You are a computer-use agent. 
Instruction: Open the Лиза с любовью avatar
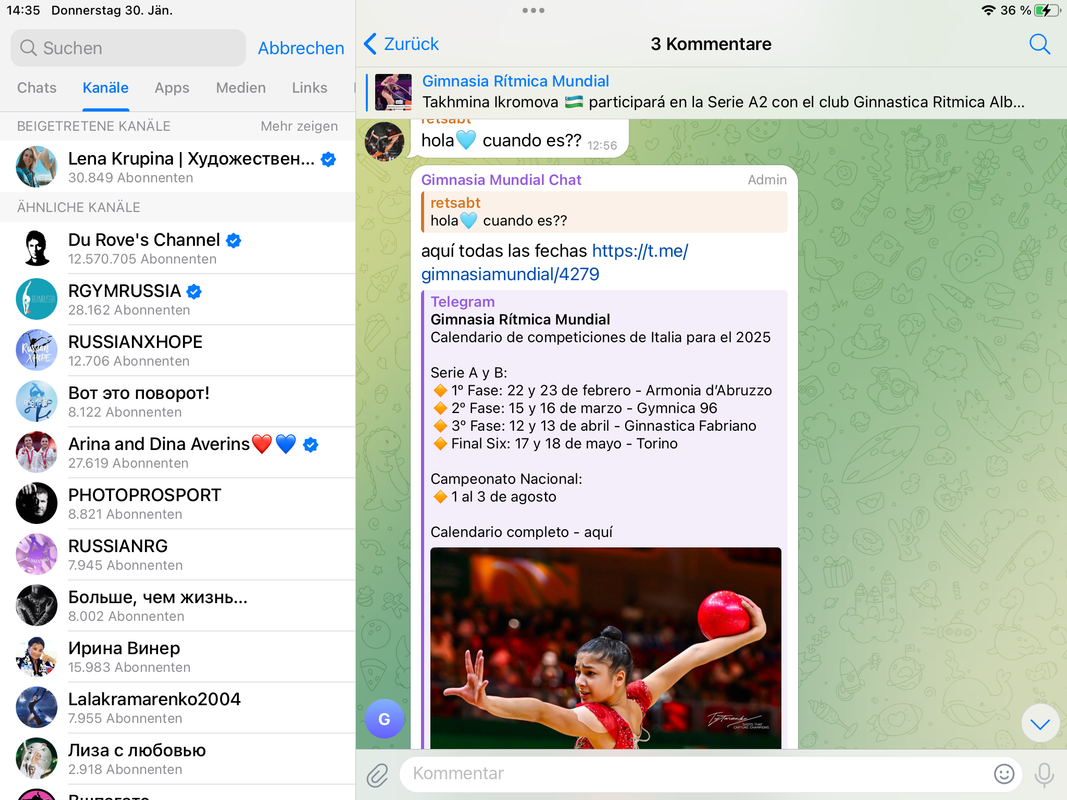coord(37,759)
